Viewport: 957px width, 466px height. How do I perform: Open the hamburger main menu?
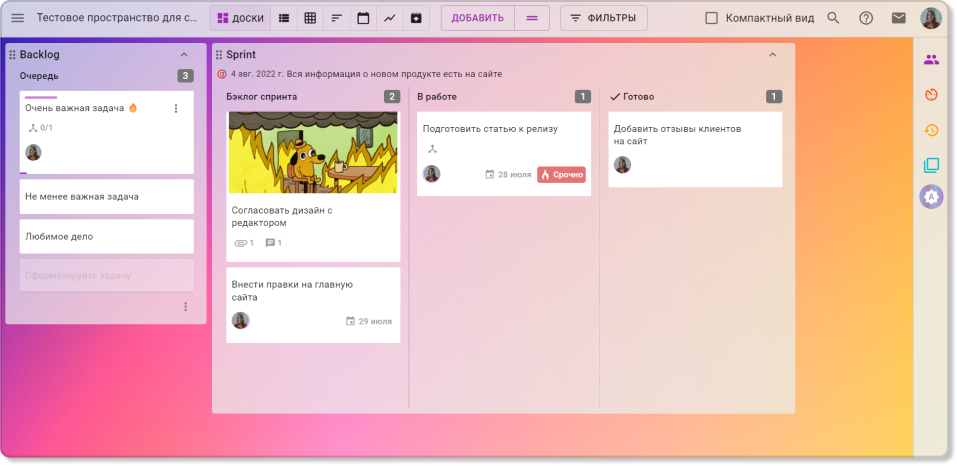pyautogui.click(x=18, y=18)
